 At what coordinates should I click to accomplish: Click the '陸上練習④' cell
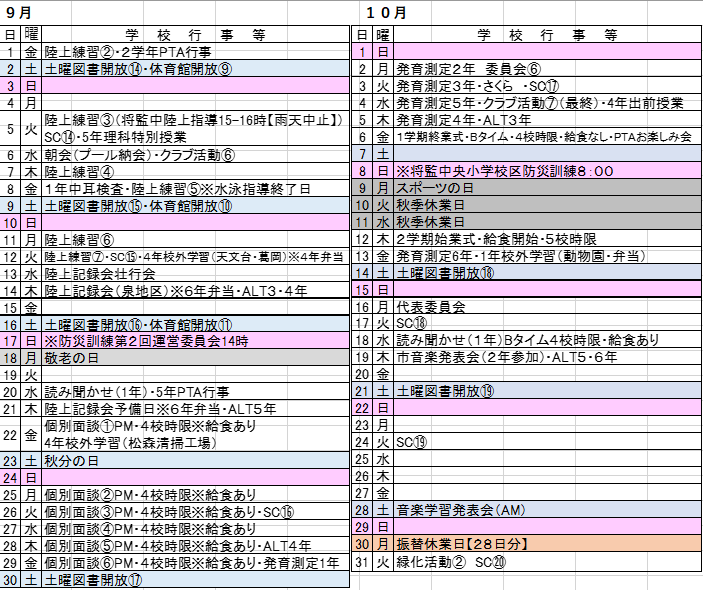(195, 172)
